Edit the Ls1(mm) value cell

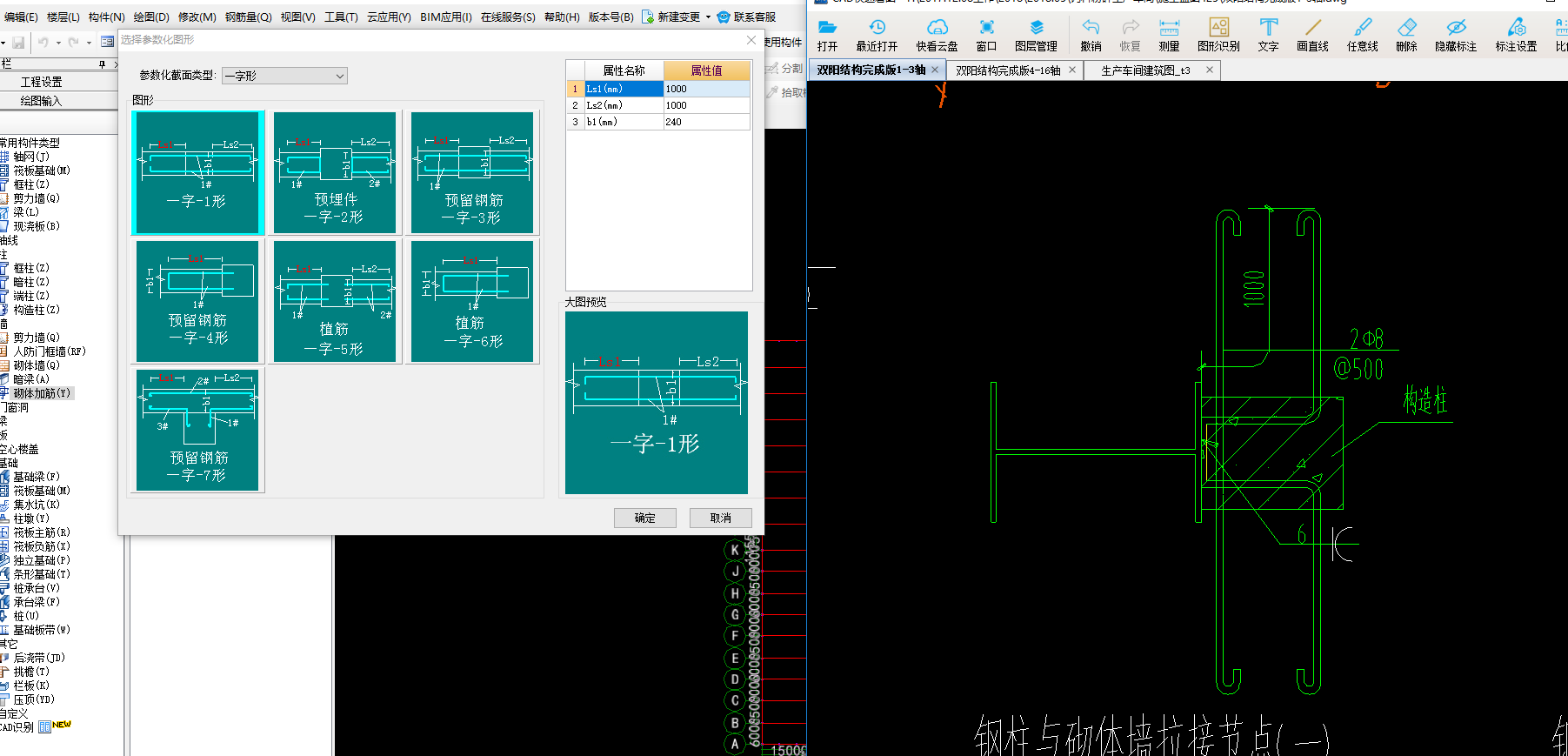[707, 89]
